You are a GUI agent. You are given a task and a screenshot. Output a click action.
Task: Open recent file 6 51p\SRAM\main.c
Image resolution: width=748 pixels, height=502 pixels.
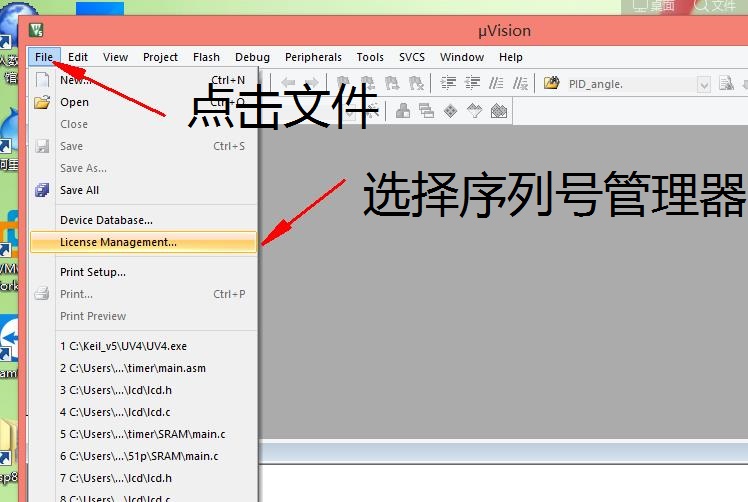coord(143,456)
